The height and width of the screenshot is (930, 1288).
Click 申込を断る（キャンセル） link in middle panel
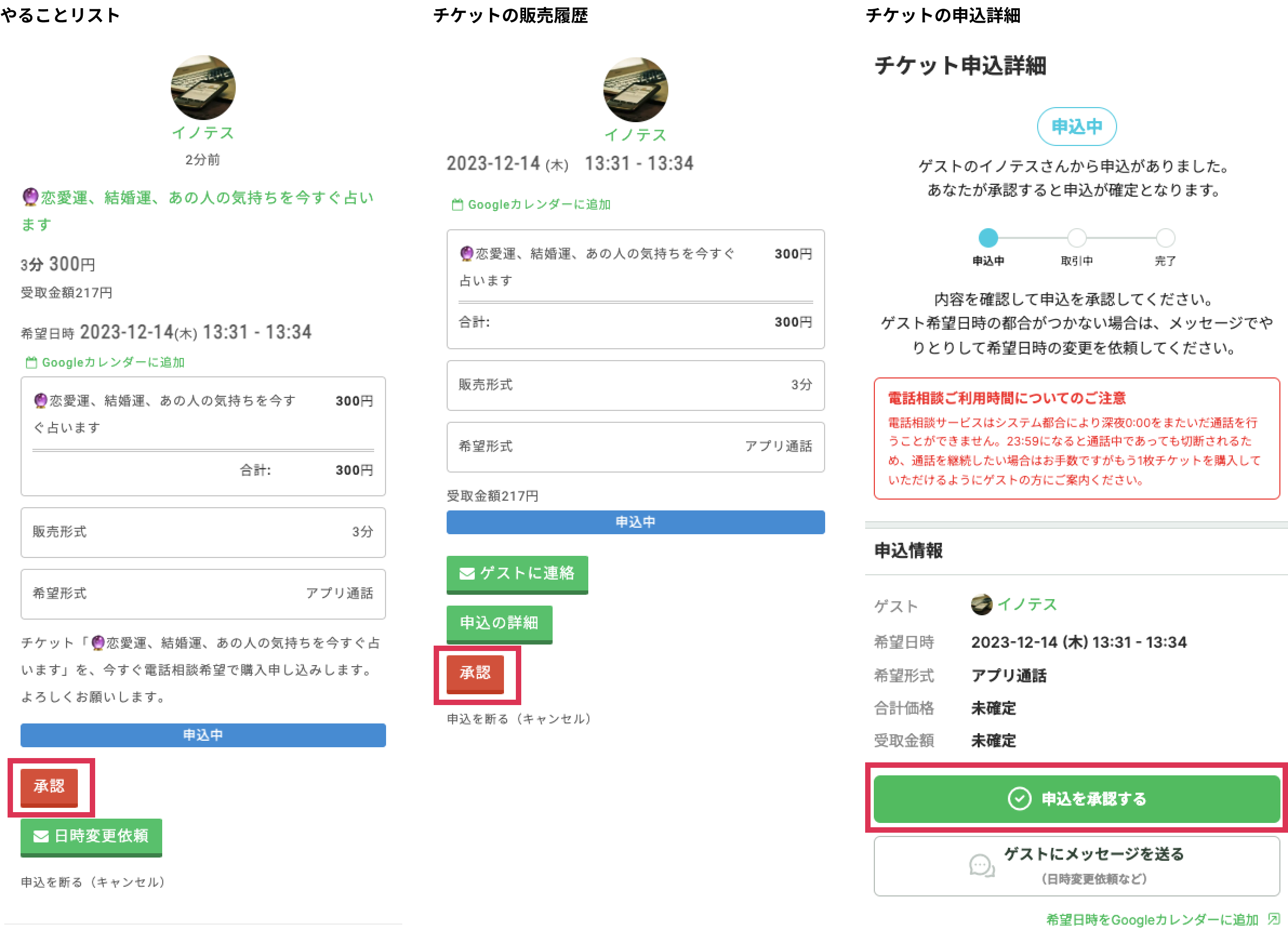[x=519, y=719]
